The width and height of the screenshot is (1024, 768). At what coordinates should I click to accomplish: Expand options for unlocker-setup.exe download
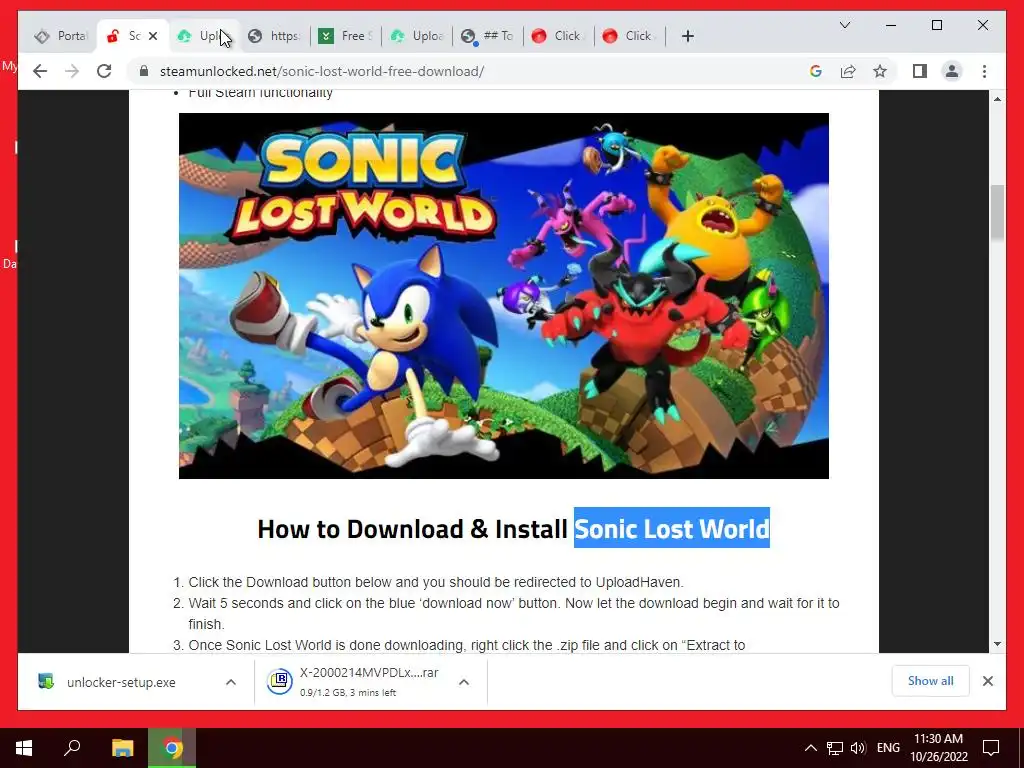point(231,682)
